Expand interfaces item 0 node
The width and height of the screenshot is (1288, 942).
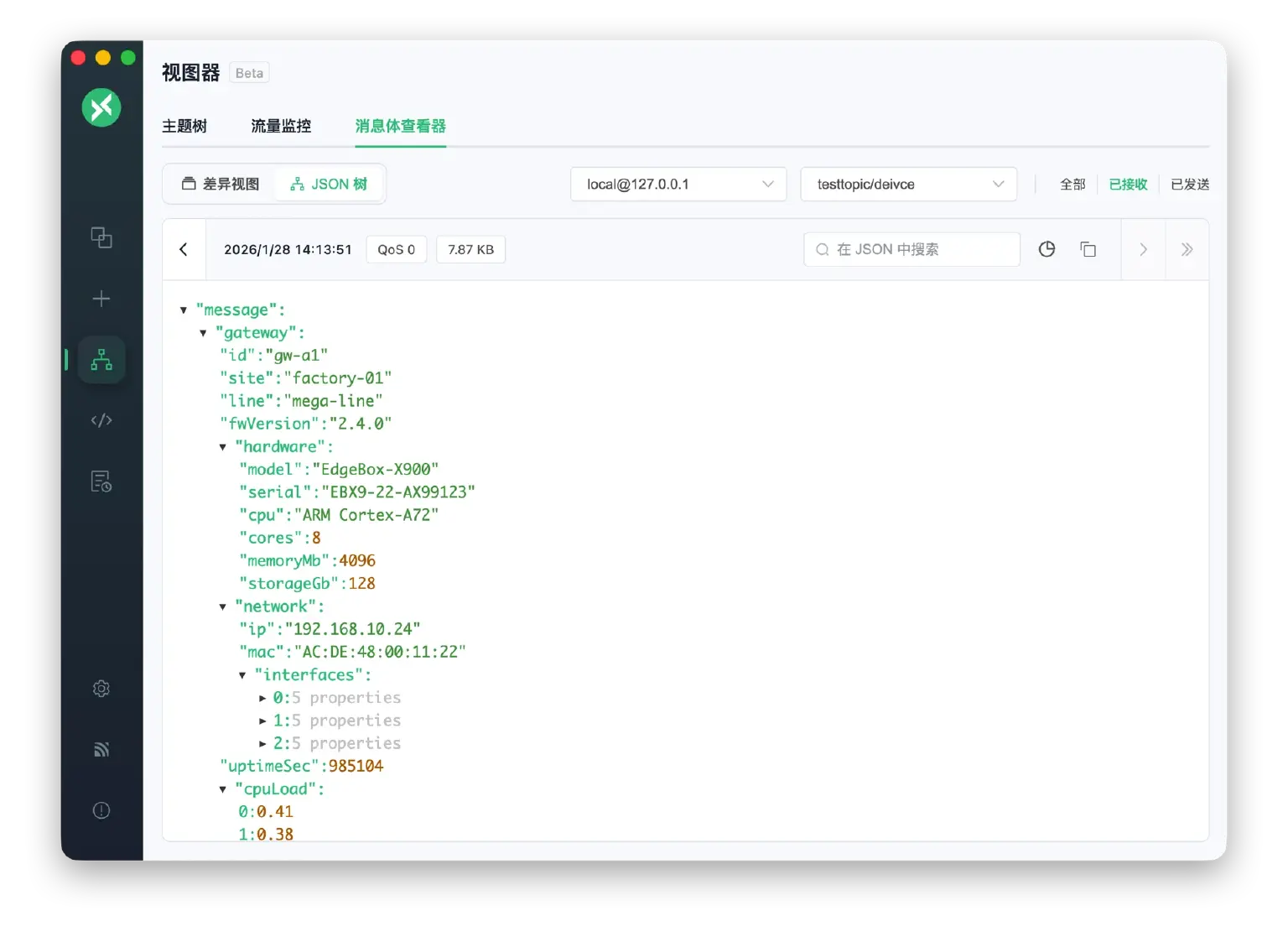coord(262,698)
